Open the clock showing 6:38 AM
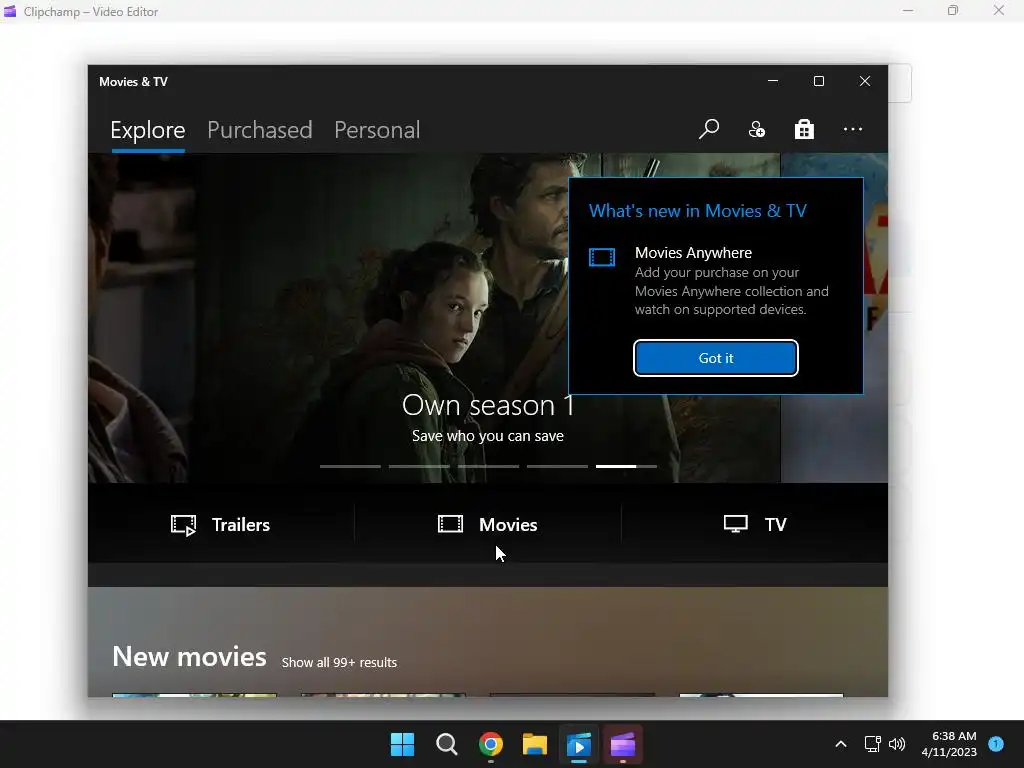This screenshot has height=768, width=1024. [949, 744]
